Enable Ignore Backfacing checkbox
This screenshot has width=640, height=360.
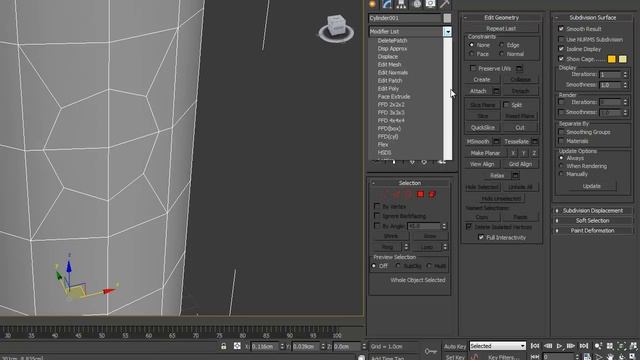(x=377, y=216)
